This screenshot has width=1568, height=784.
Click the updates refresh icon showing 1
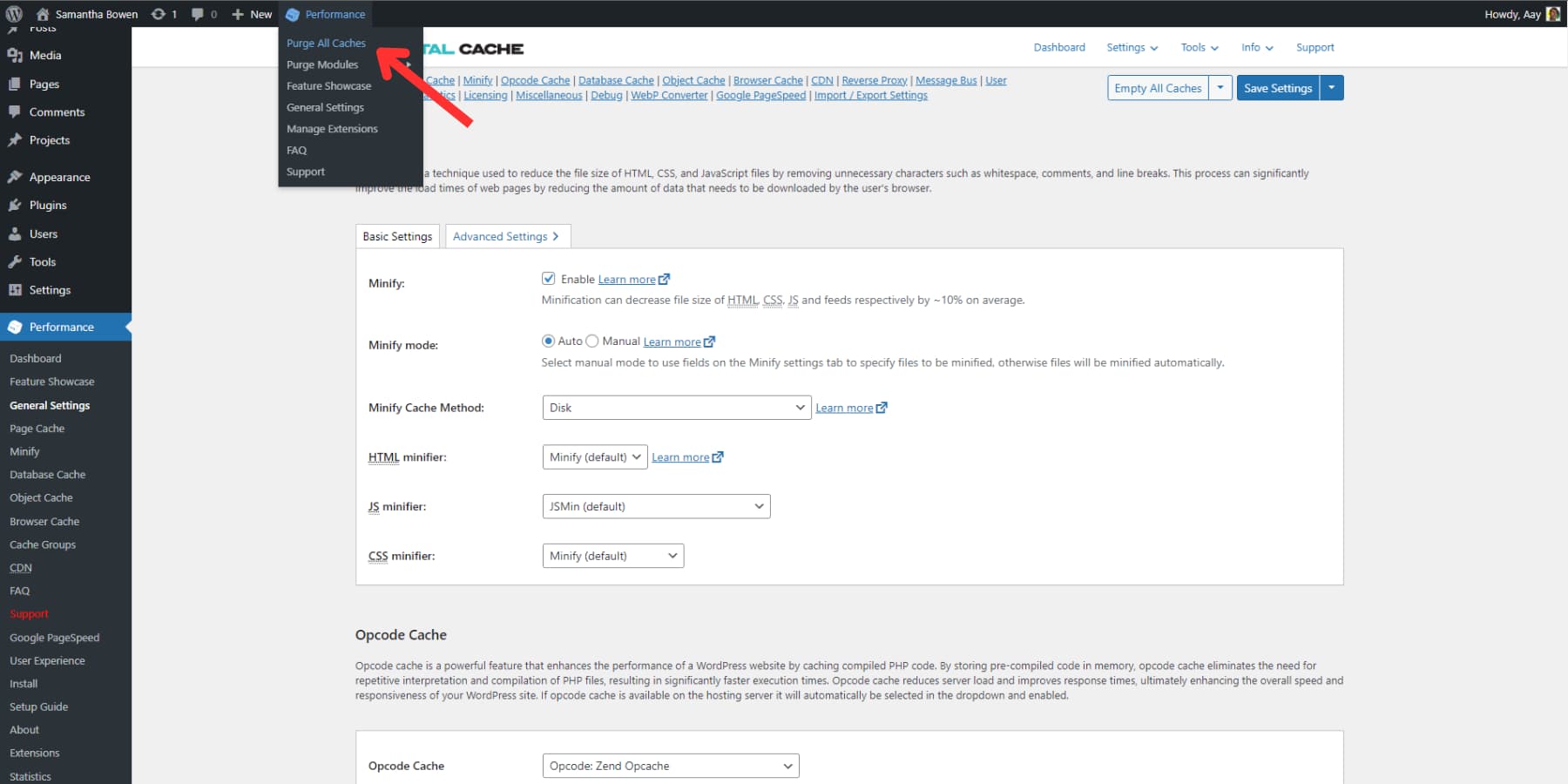pos(159,13)
